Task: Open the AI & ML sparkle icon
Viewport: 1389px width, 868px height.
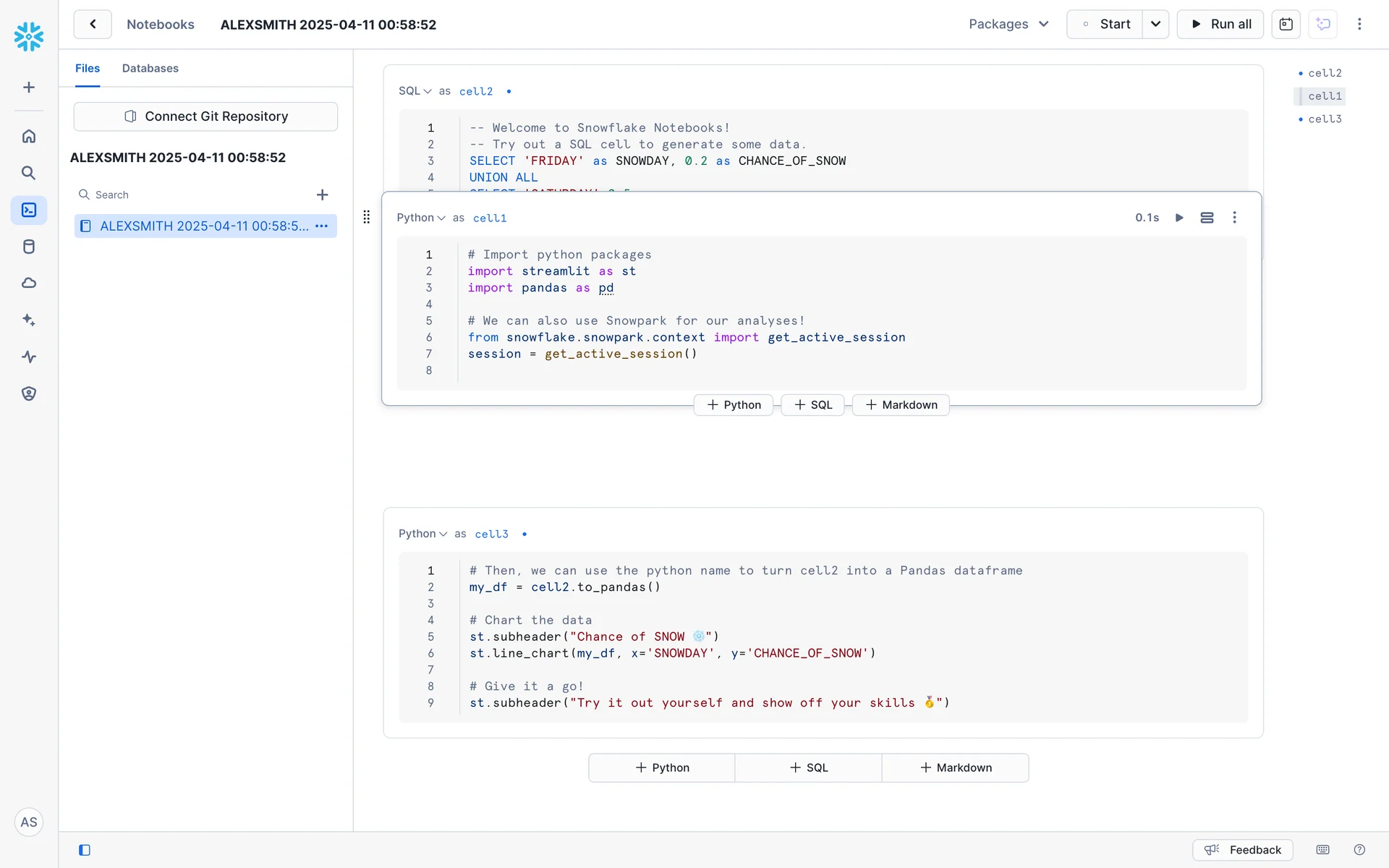Action: tap(29, 320)
